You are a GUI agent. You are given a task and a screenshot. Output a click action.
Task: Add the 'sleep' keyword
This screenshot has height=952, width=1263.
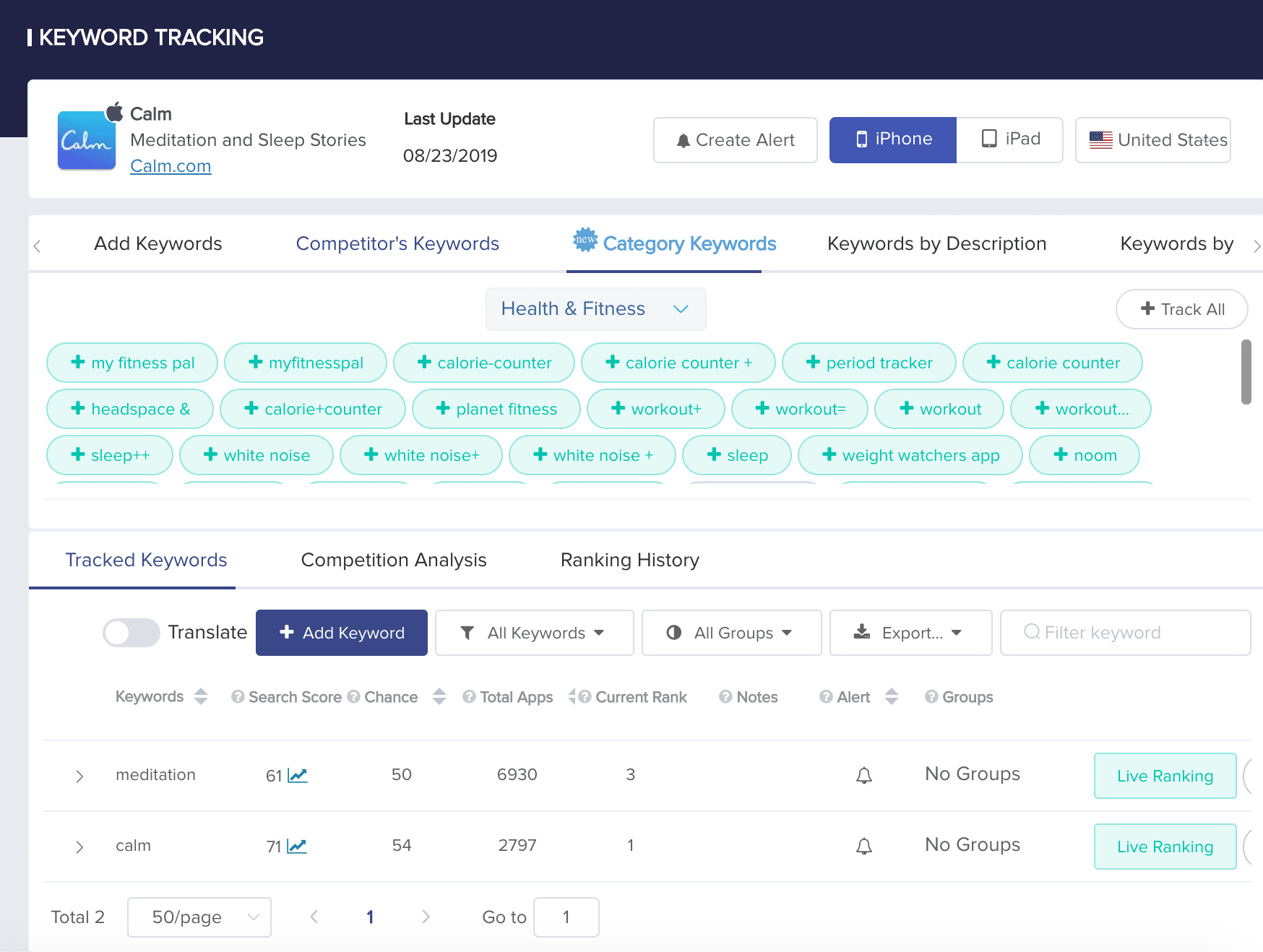pos(737,455)
